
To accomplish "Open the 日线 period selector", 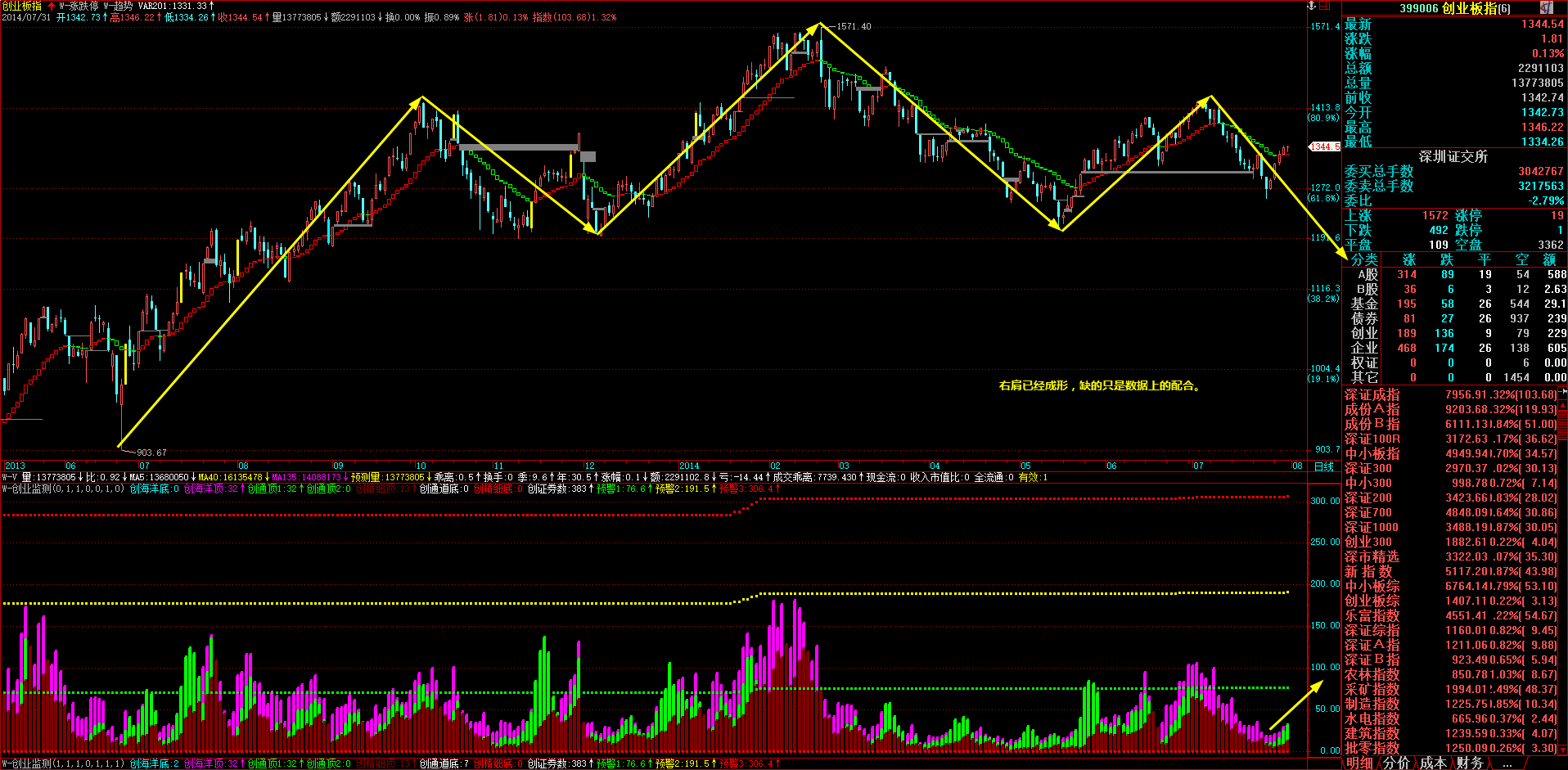I will (x=1324, y=466).
